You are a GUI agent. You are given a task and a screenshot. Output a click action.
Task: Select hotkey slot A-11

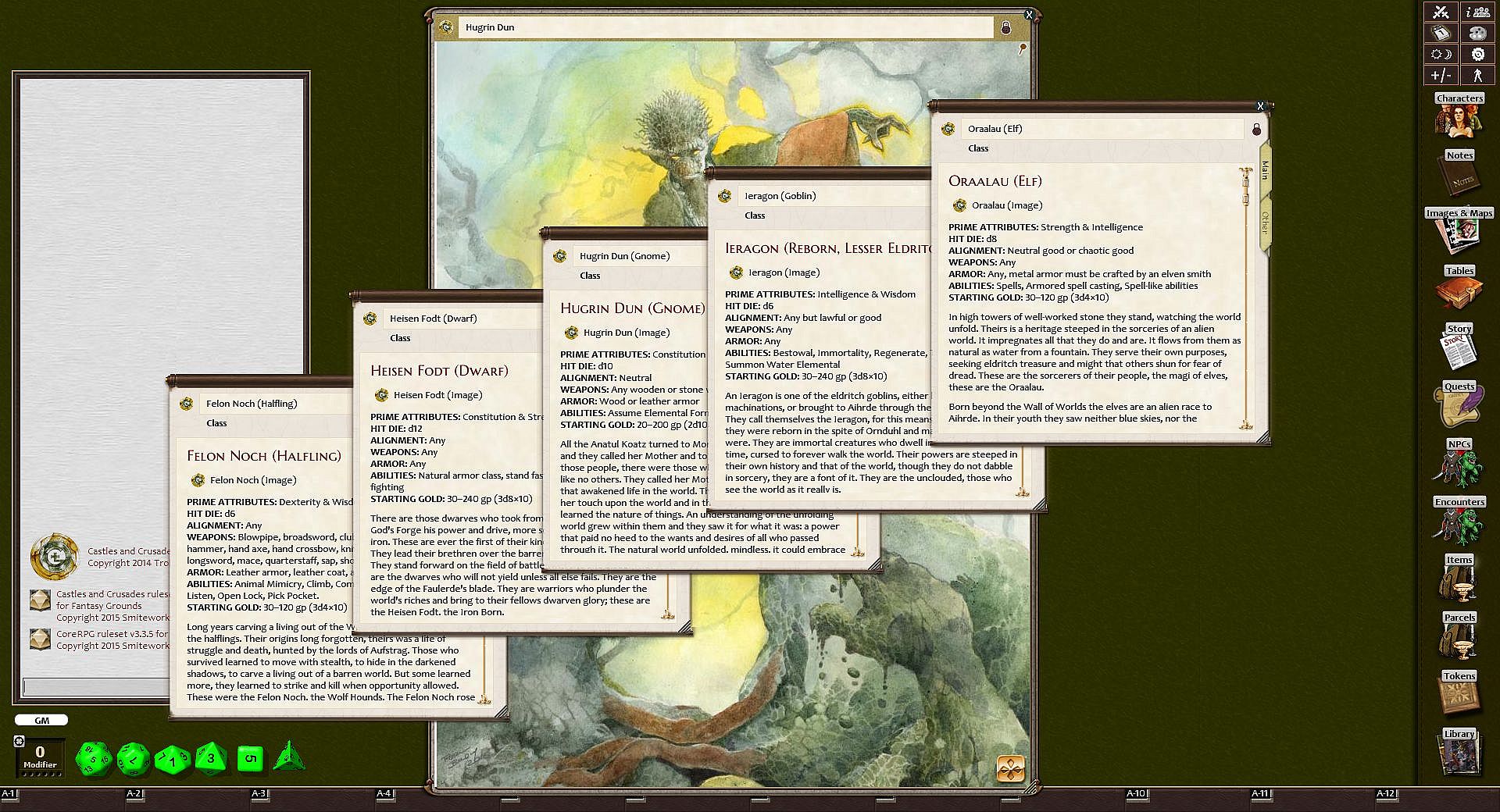click(x=1260, y=794)
